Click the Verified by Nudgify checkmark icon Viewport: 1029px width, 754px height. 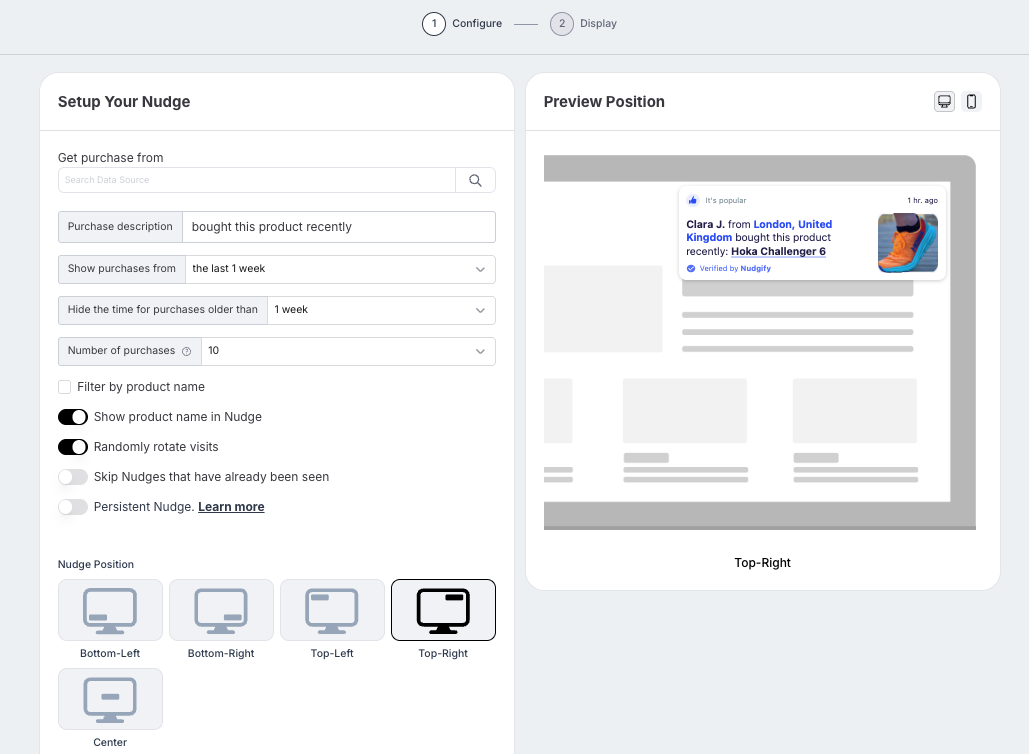coord(691,268)
